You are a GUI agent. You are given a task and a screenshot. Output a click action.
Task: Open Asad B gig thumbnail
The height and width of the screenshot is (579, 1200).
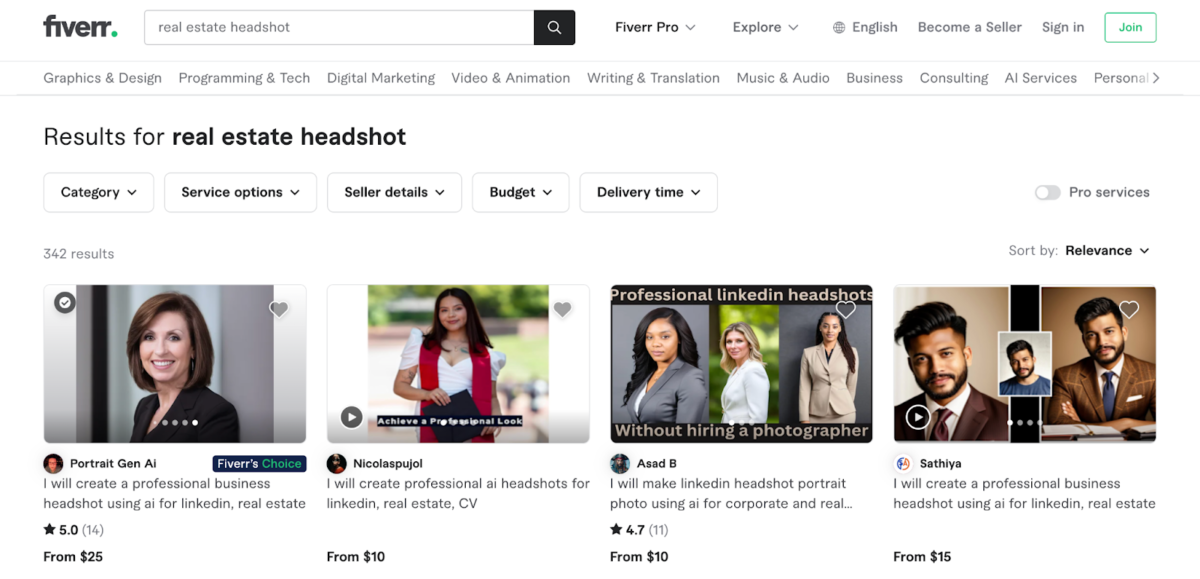pos(741,364)
